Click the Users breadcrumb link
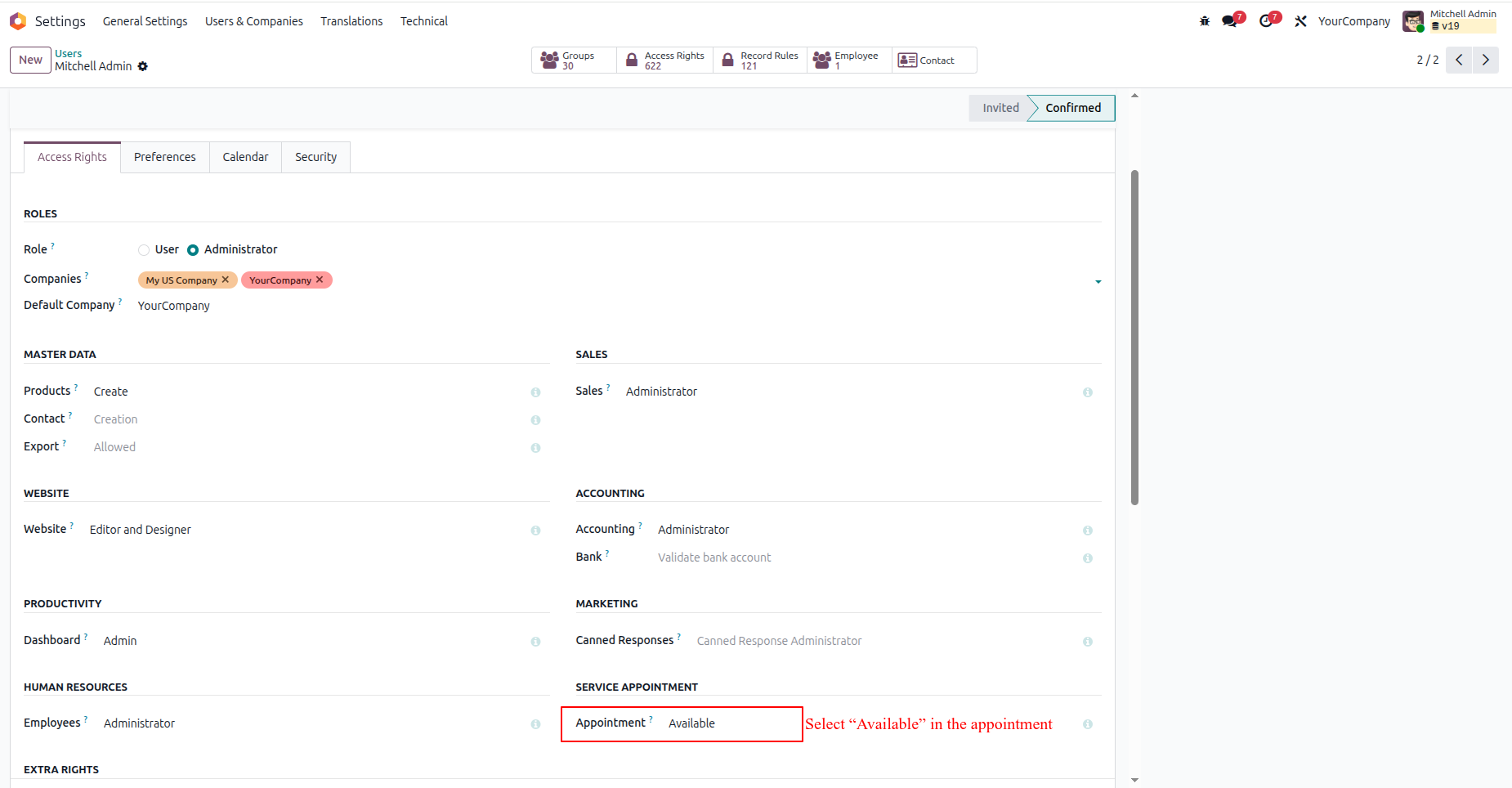Image resolution: width=1512 pixels, height=788 pixels. 69,53
